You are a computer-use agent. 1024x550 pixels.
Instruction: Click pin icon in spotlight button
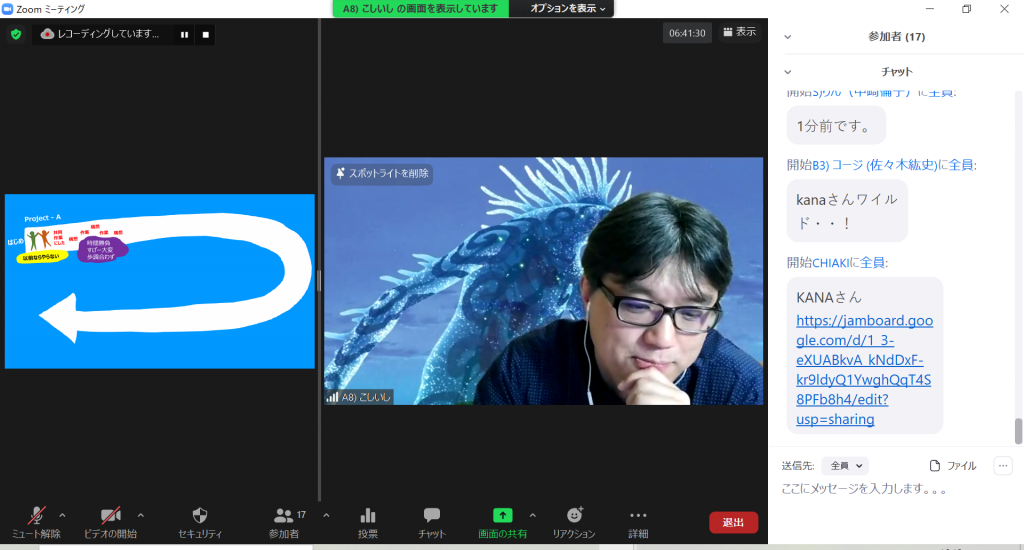pyautogui.click(x=340, y=174)
